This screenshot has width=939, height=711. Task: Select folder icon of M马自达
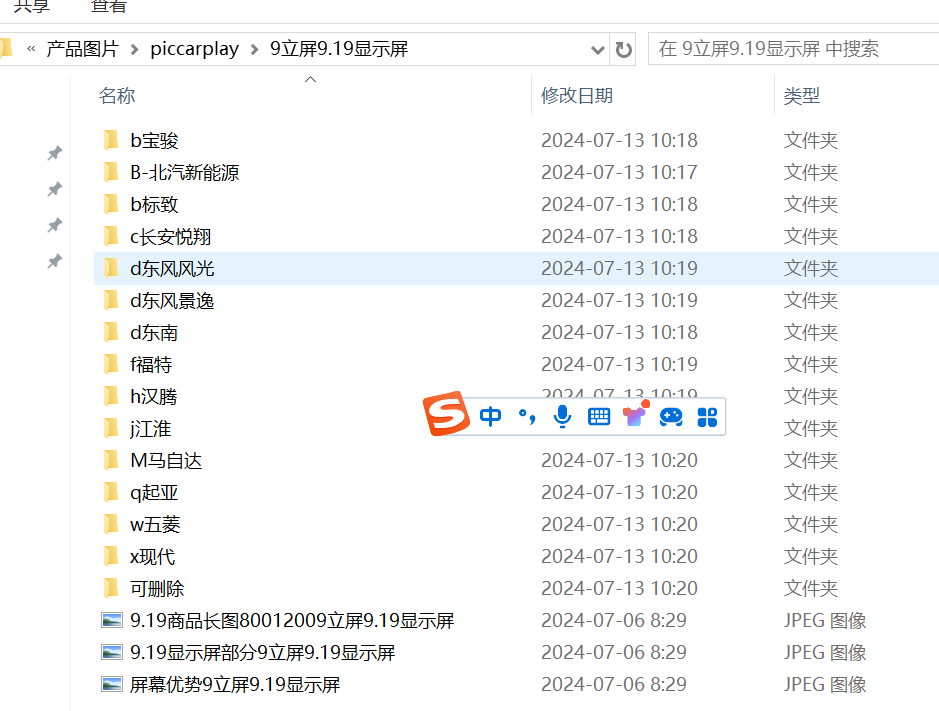click(111, 461)
